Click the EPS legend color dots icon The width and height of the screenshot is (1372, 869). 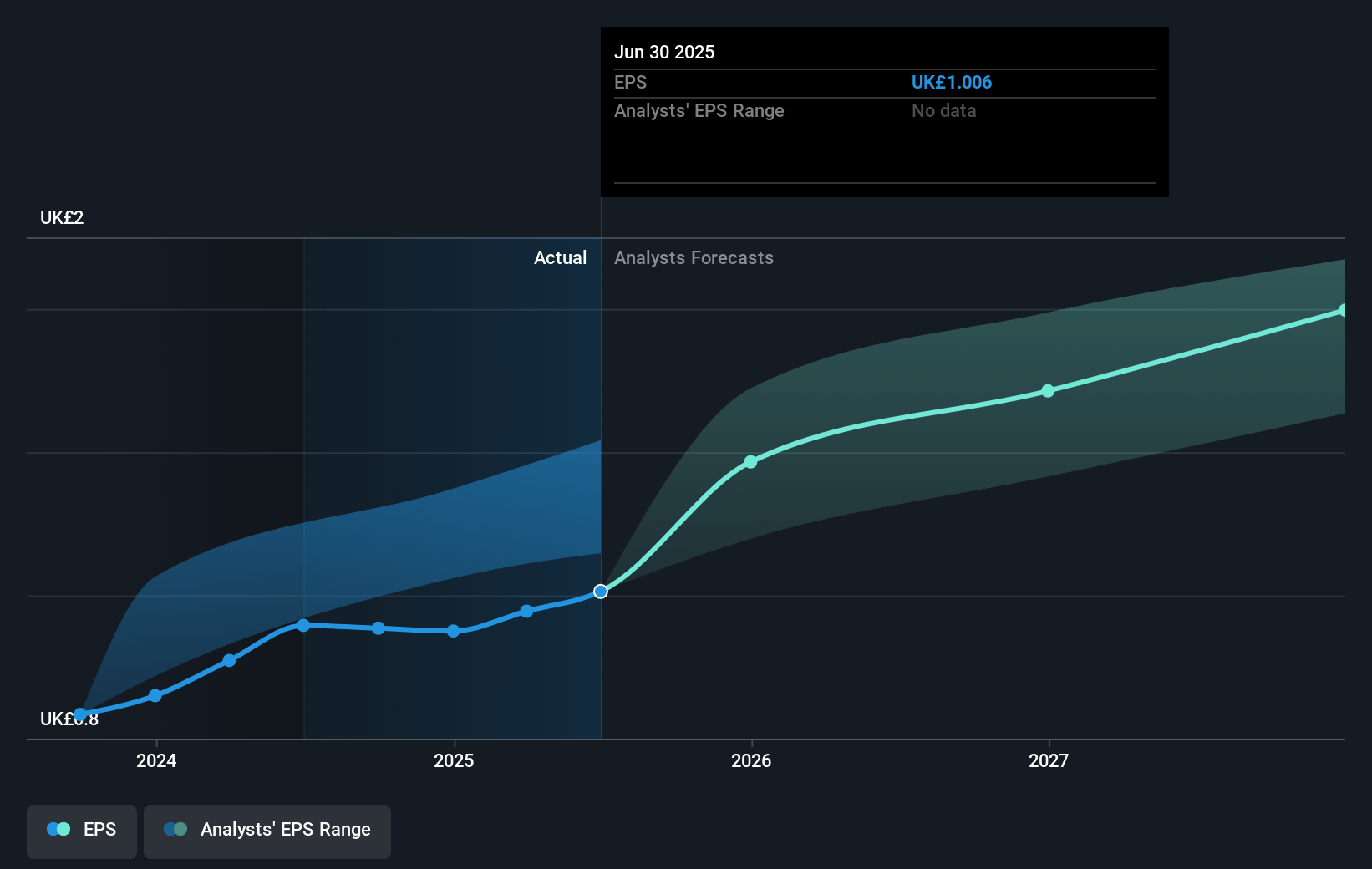point(58,830)
